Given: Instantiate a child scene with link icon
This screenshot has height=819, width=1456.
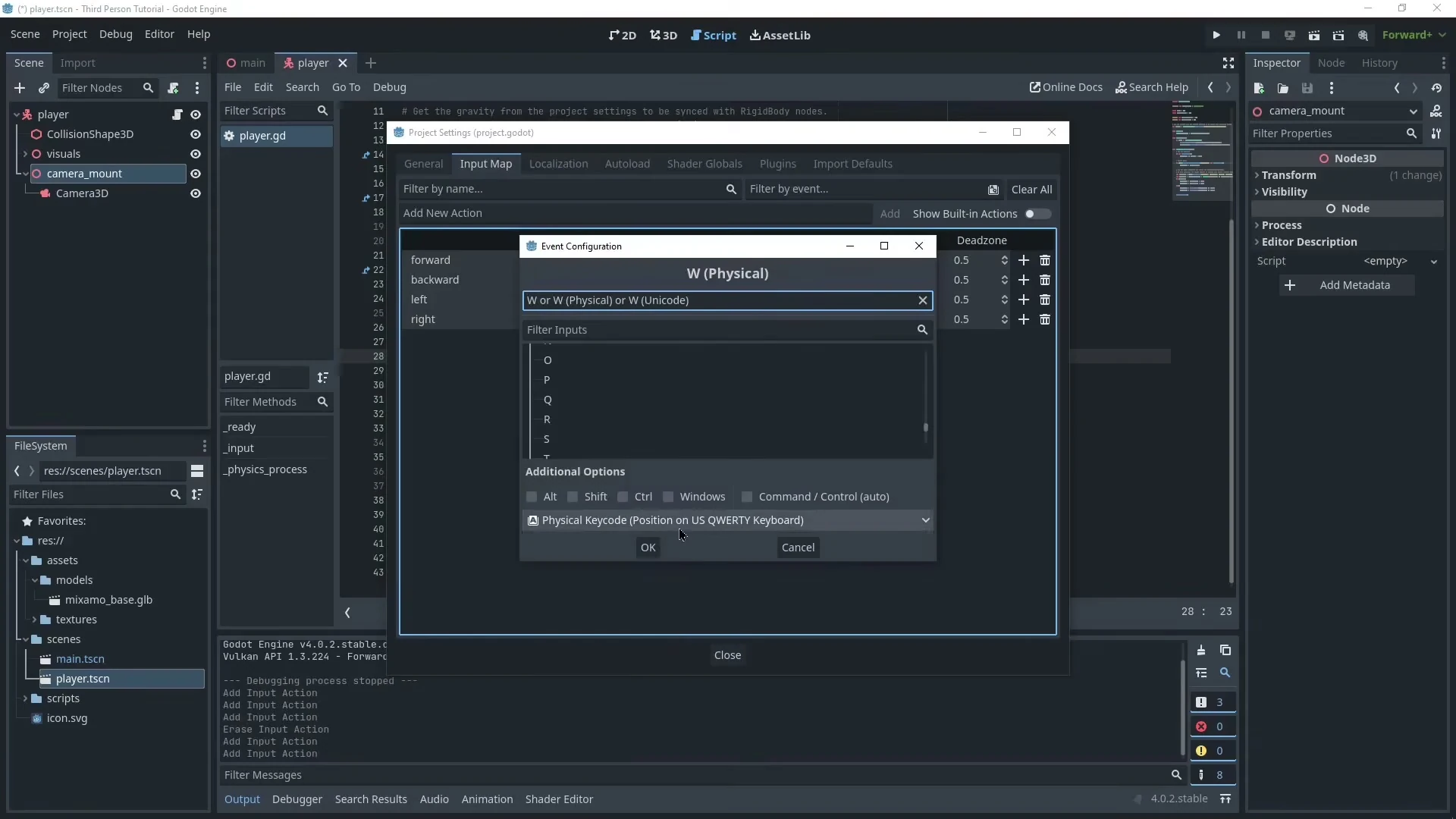Looking at the screenshot, I should point(44,88).
